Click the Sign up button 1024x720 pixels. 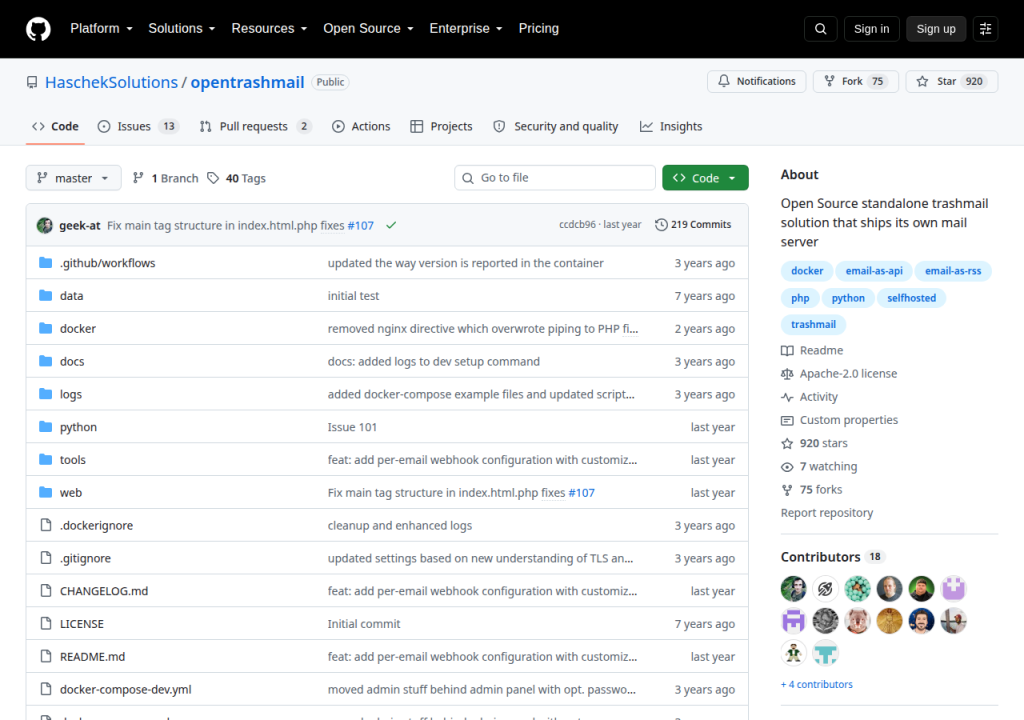click(936, 29)
